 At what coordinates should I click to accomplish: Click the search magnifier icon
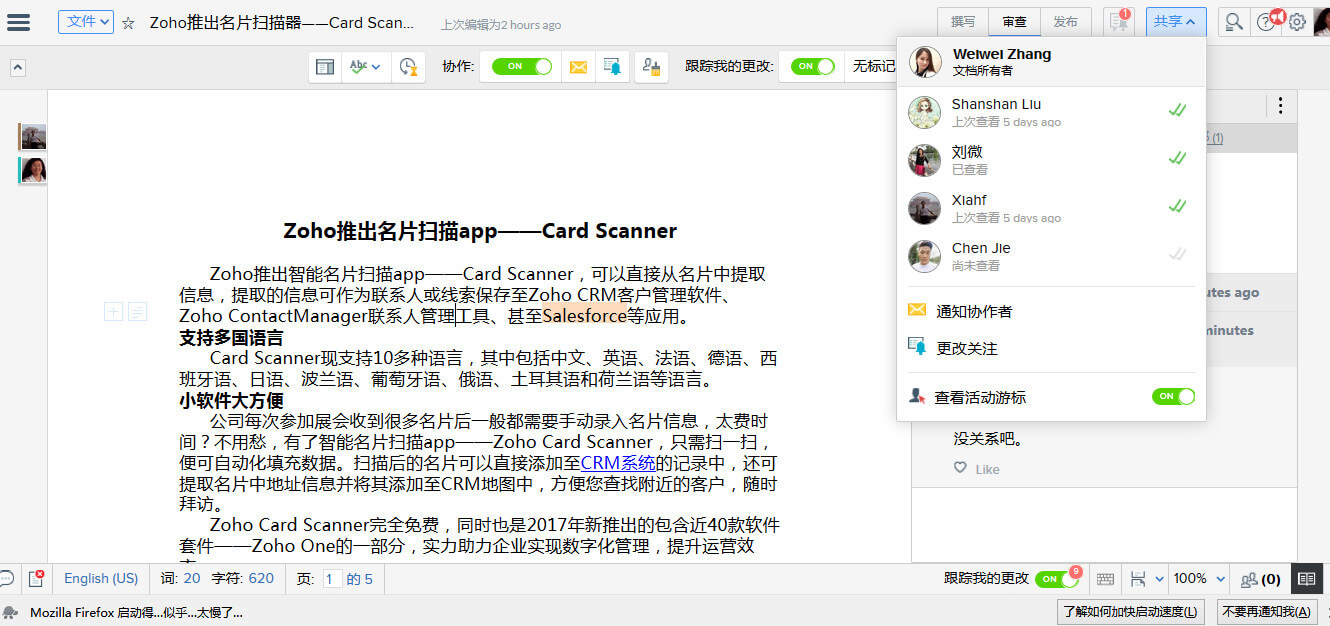pyautogui.click(x=1234, y=22)
